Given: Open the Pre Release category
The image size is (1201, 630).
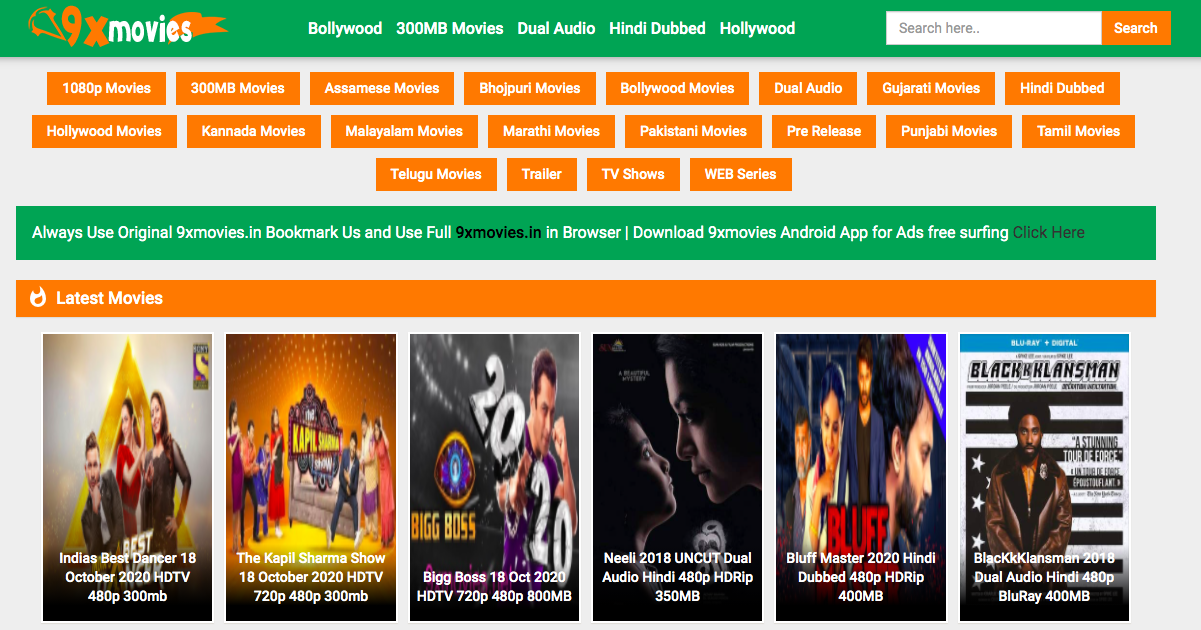Looking at the screenshot, I should pyautogui.click(x=823, y=131).
